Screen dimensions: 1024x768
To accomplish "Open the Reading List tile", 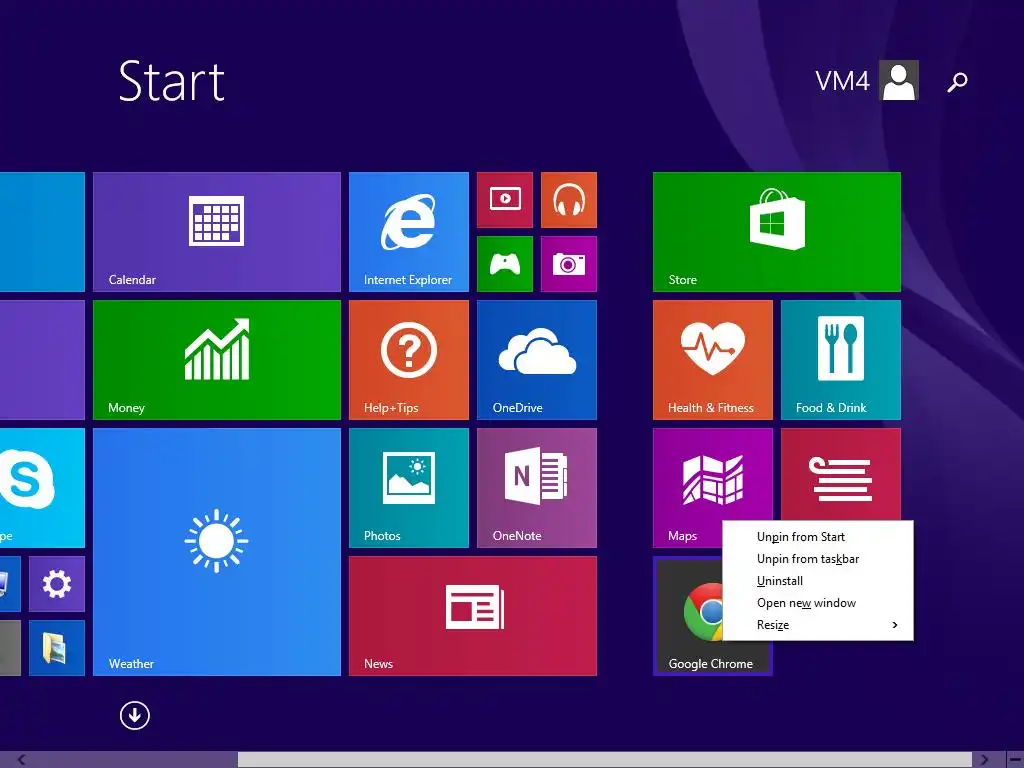I will click(x=840, y=474).
